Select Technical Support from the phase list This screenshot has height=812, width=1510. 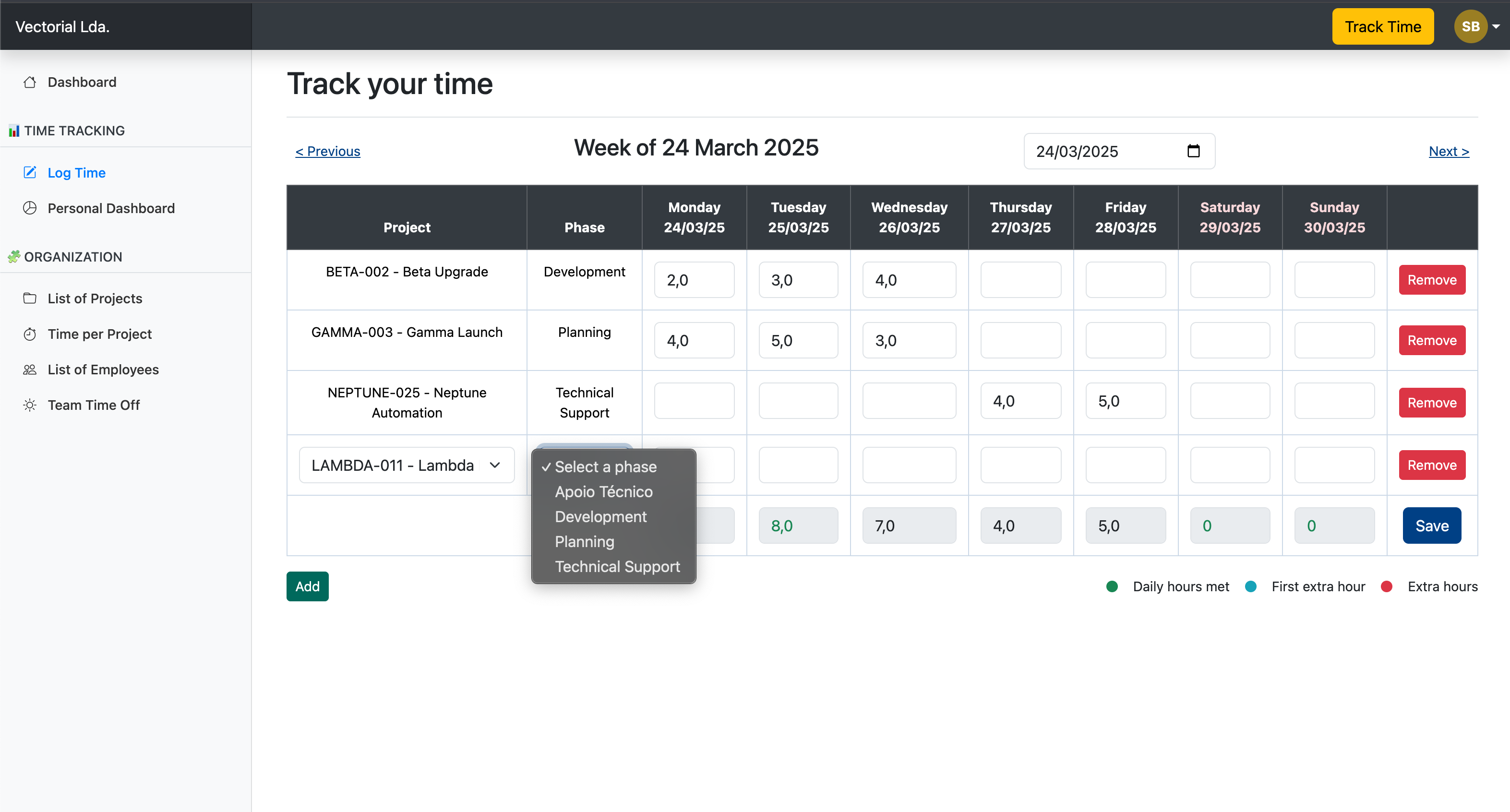click(x=617, y=566)
